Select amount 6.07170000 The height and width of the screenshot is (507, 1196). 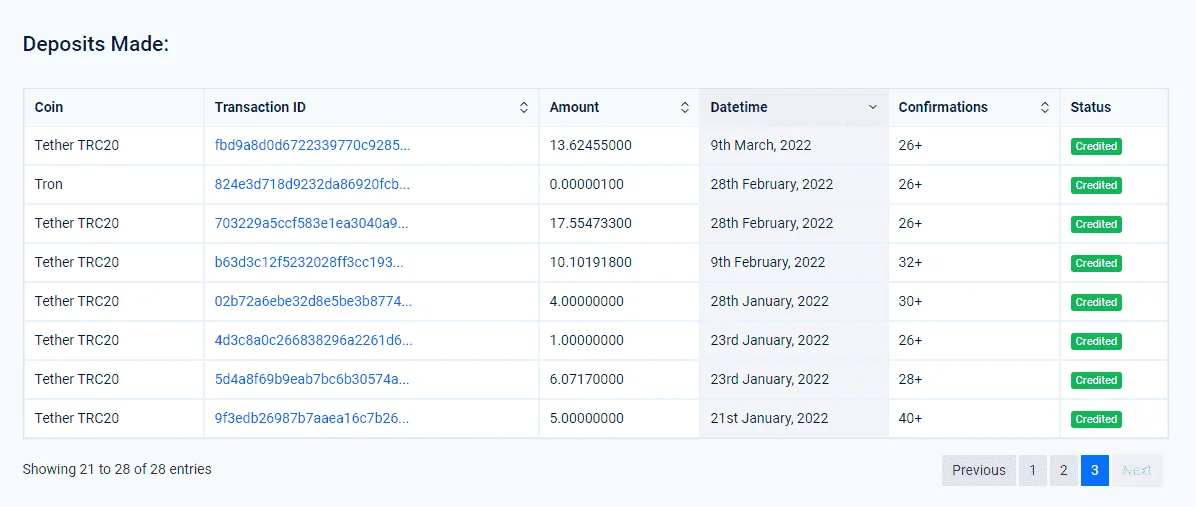(x=587, y=379)
